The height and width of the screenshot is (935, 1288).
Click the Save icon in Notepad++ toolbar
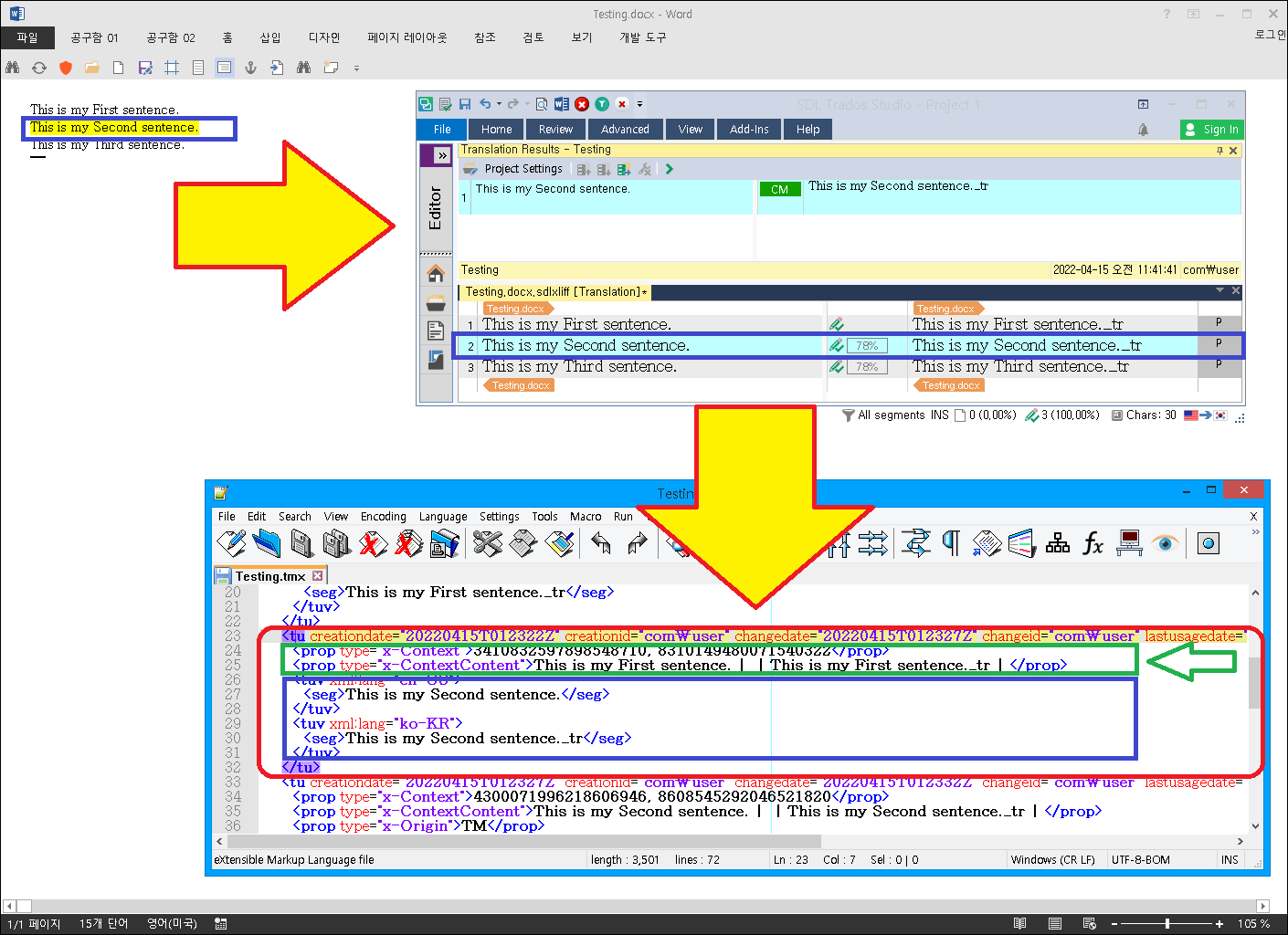point(302,543)
